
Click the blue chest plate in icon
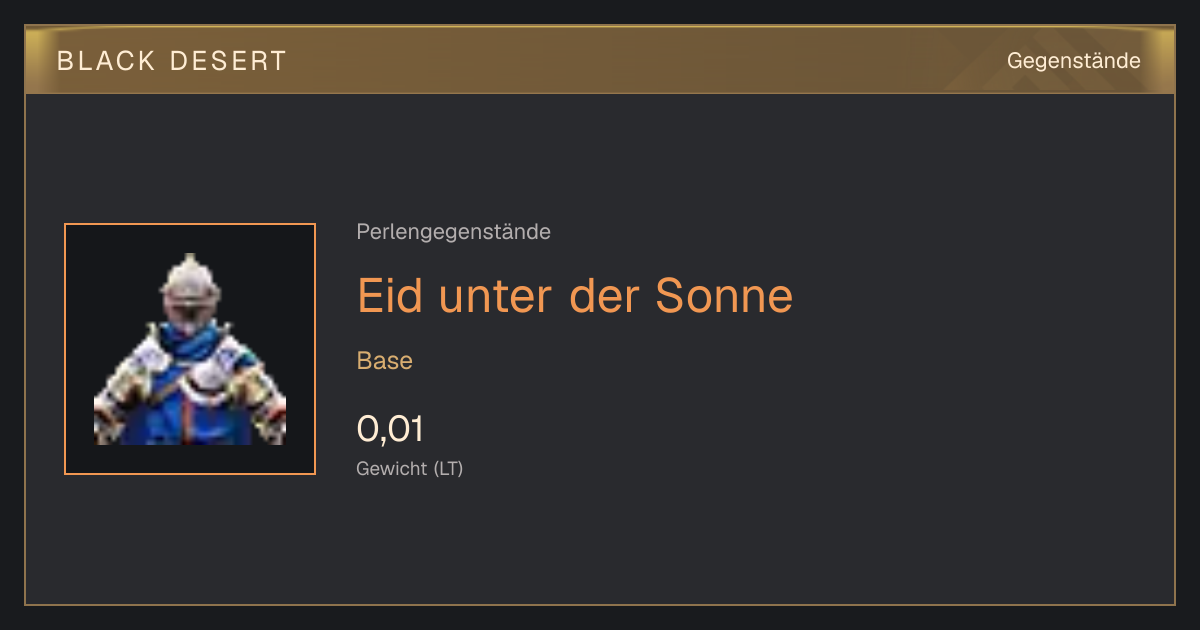(190, 412)
